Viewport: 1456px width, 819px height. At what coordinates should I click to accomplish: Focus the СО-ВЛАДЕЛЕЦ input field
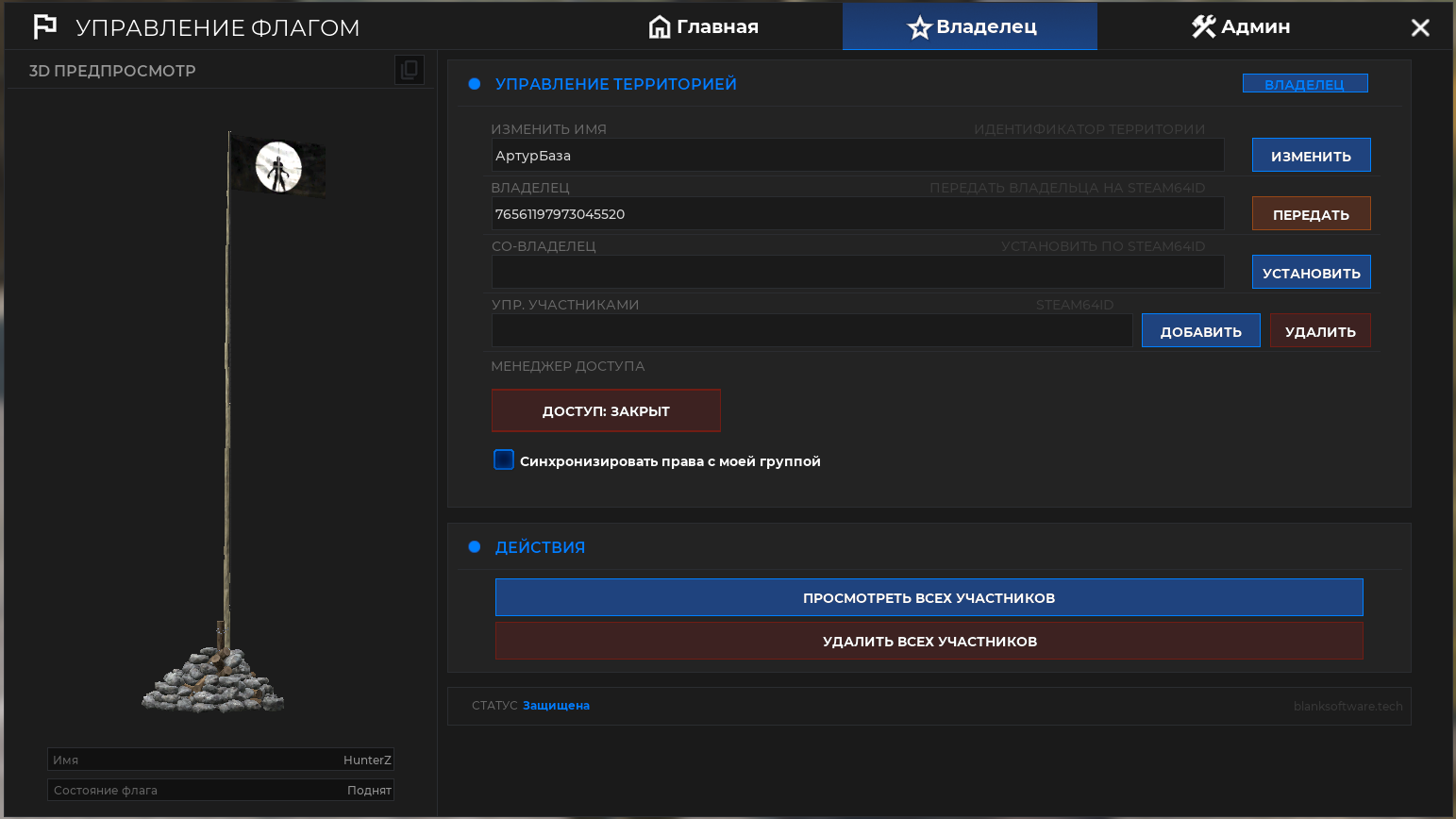pyautogui.click(x=858, y=273)
